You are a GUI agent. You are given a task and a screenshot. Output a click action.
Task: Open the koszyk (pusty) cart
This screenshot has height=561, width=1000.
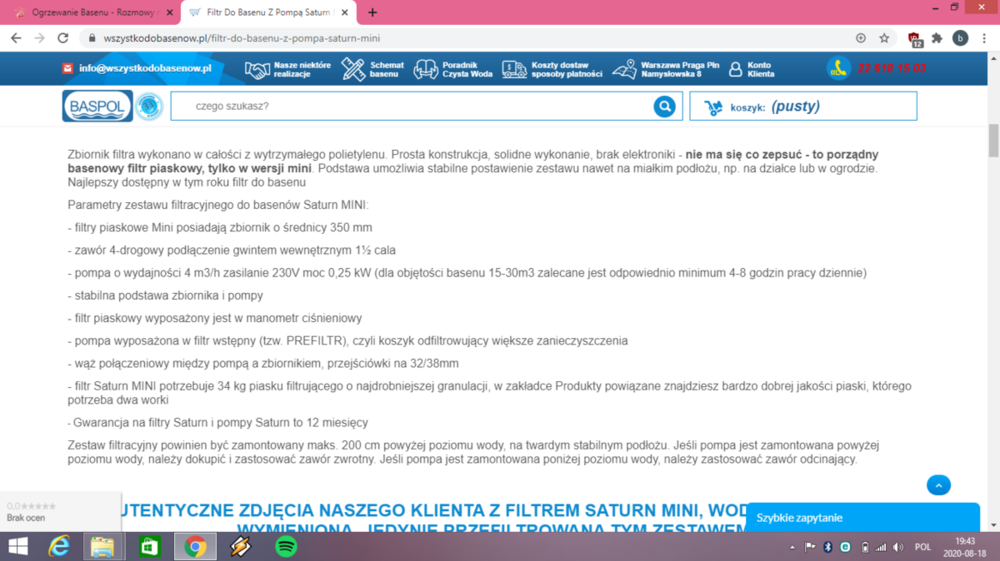point(803,106)
